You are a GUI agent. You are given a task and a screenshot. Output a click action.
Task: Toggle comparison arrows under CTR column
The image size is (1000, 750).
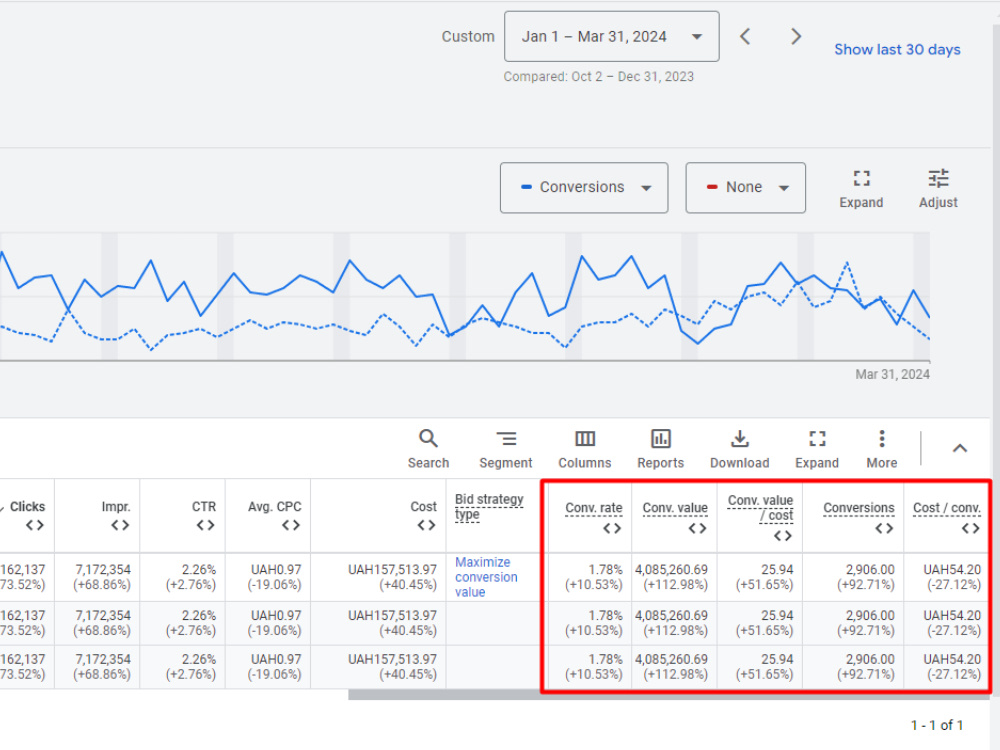pos(205,526)
